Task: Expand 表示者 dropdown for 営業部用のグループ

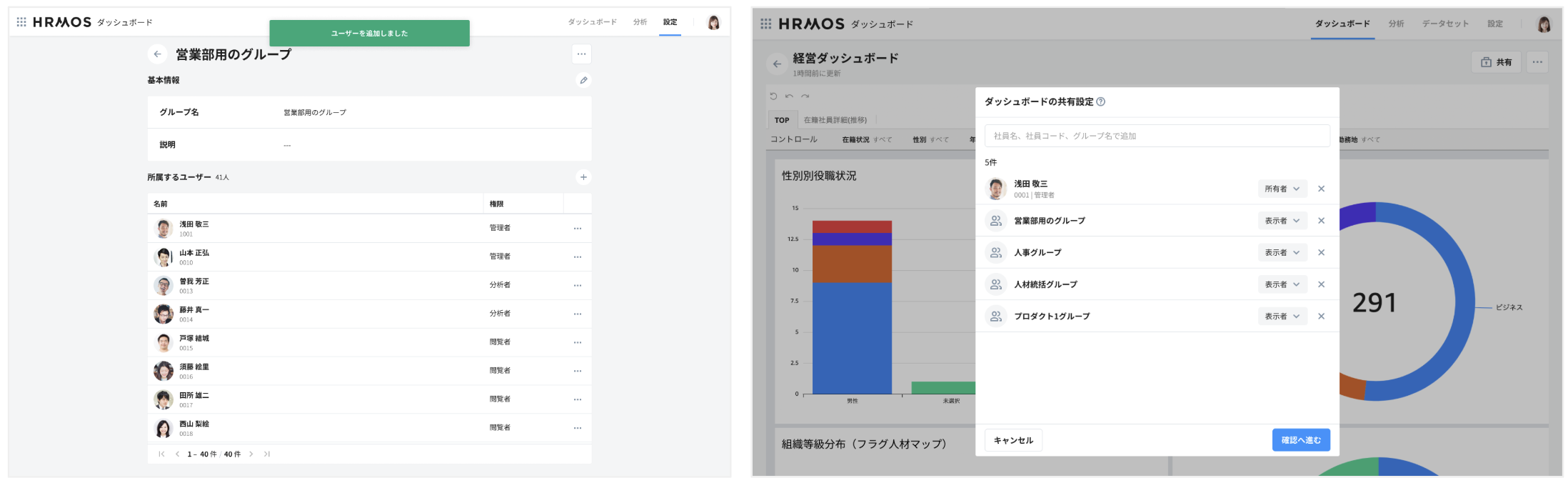Action: point(1282,221)
